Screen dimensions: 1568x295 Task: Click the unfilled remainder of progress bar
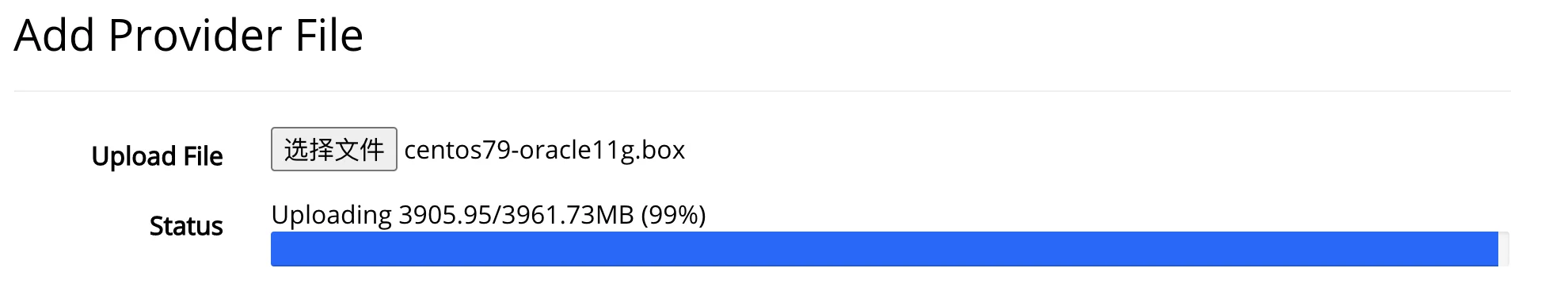point(1504,249)
